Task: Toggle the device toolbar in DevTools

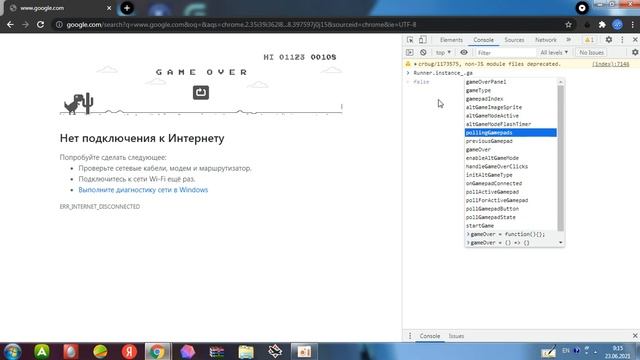Action: pos(422,40)
